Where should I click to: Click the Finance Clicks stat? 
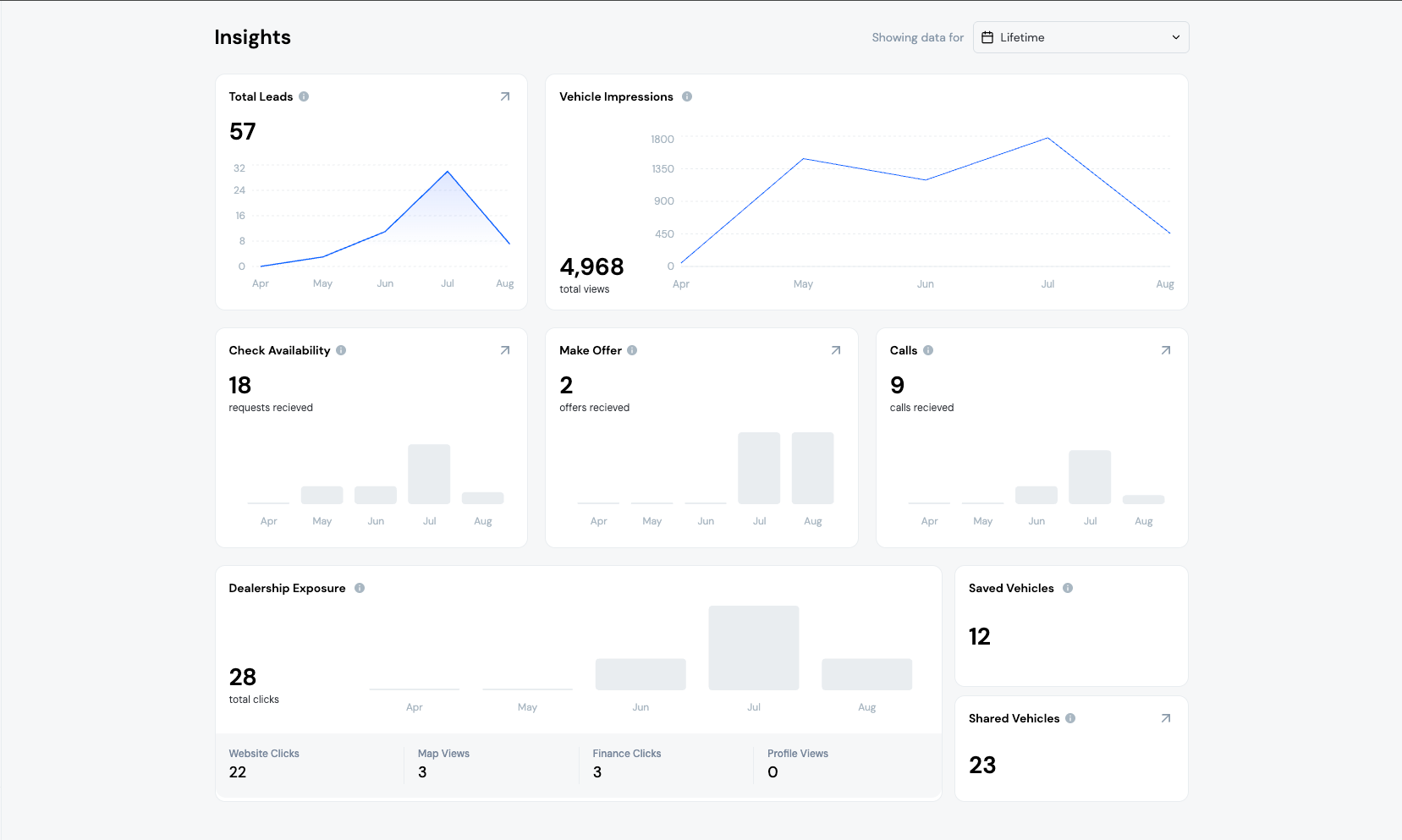tap(626, 763)
